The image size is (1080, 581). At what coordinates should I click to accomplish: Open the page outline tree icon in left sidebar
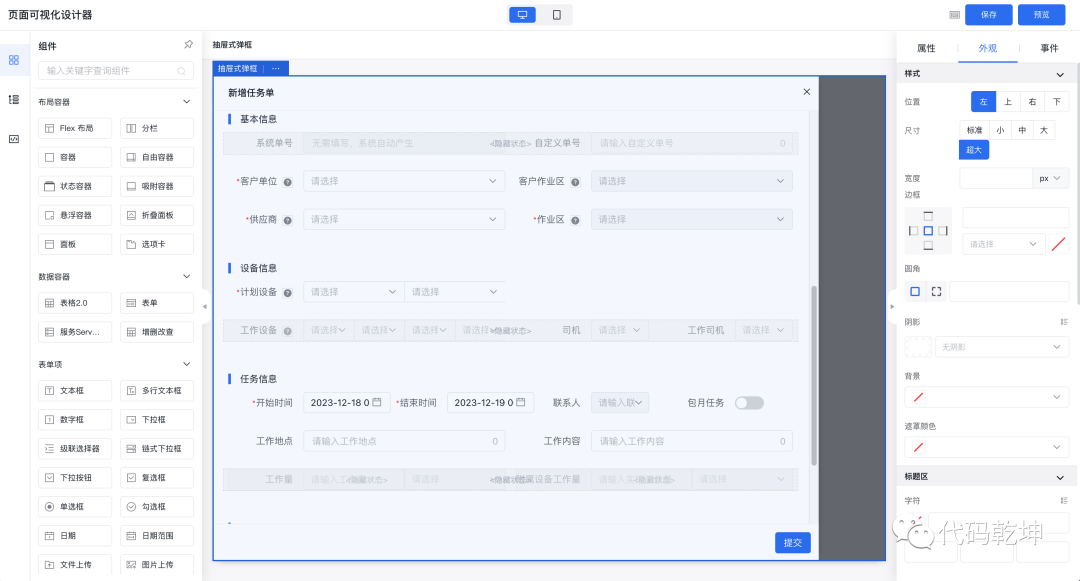click(14, 99)
